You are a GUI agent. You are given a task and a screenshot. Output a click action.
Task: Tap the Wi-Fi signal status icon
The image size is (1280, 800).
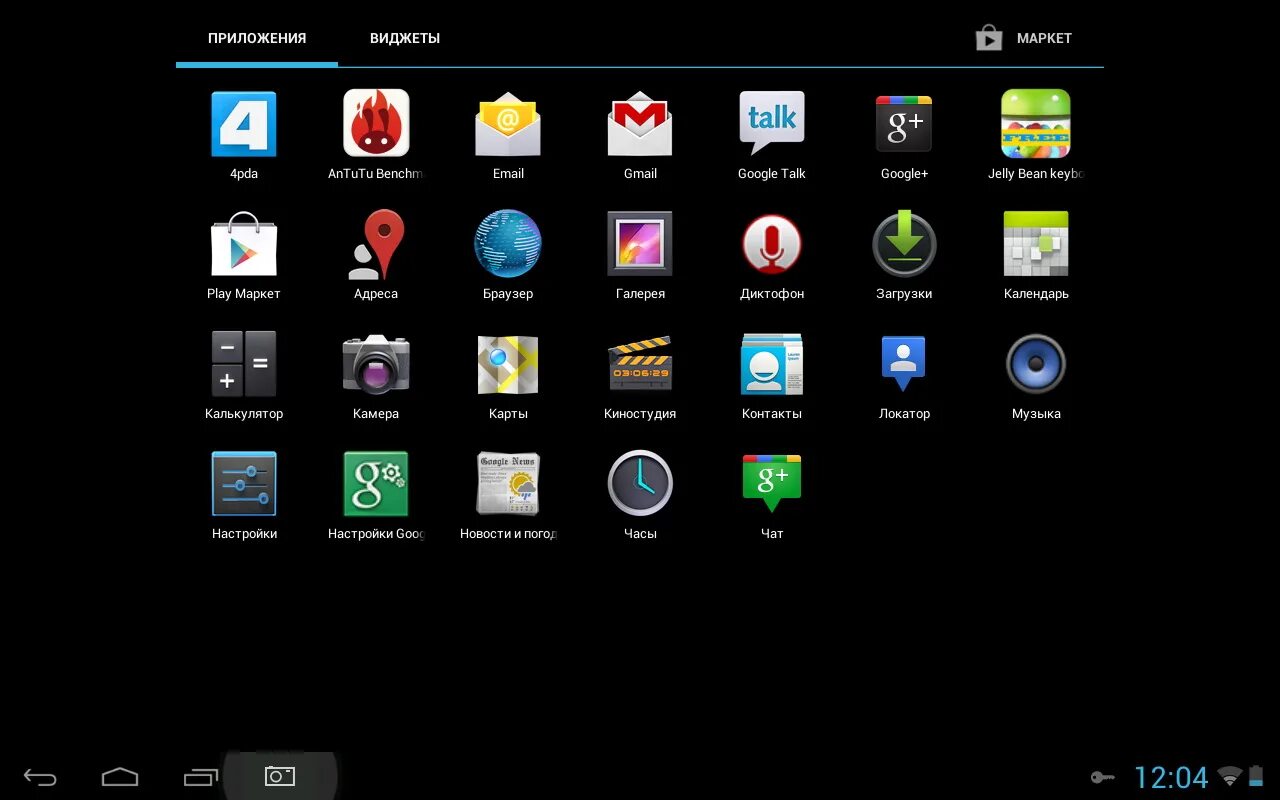[1230, 776]
